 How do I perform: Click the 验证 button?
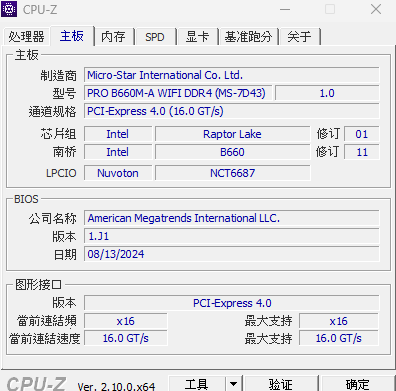[x=281, y=384]
